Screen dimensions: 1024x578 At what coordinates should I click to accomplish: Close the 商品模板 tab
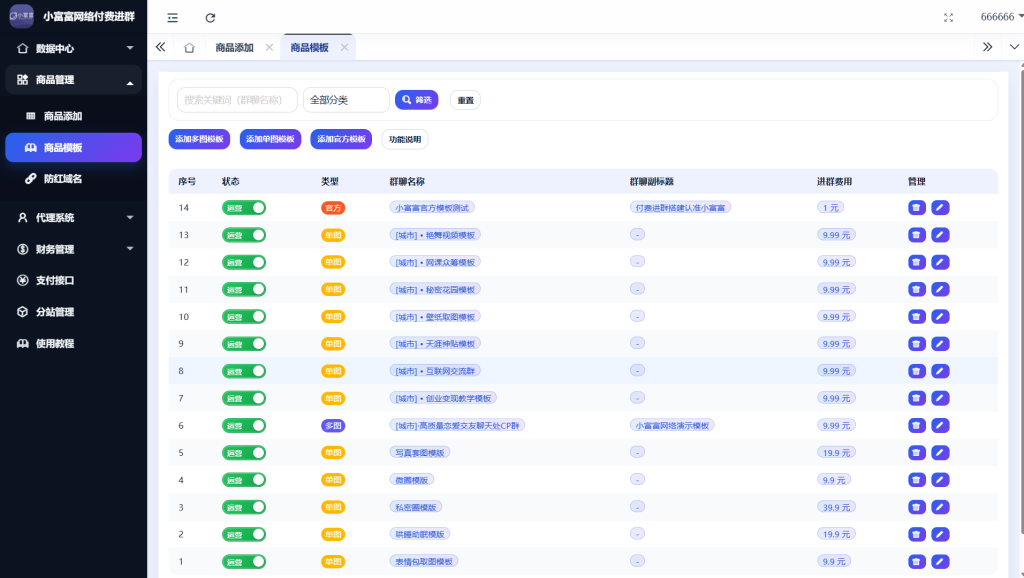click(x=344, y=48)
